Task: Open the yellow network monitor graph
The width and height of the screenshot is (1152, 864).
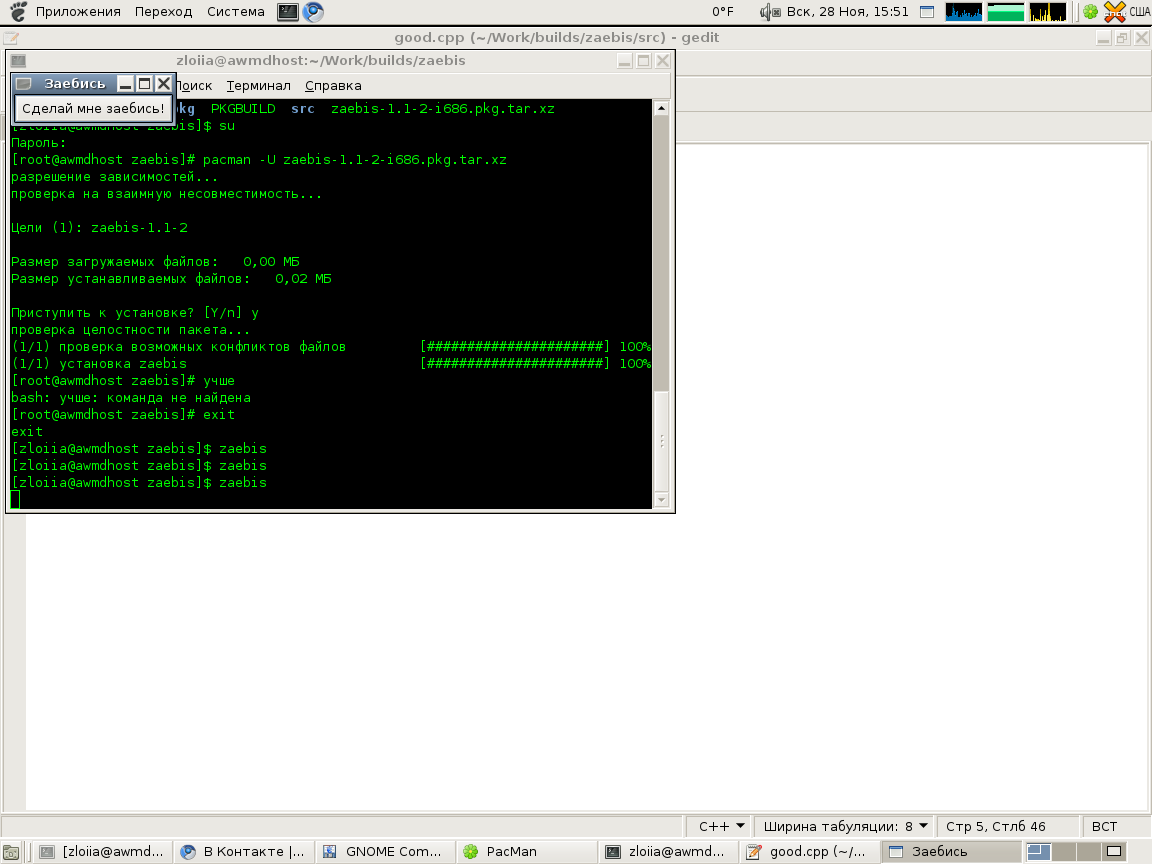Action: 1048,12
